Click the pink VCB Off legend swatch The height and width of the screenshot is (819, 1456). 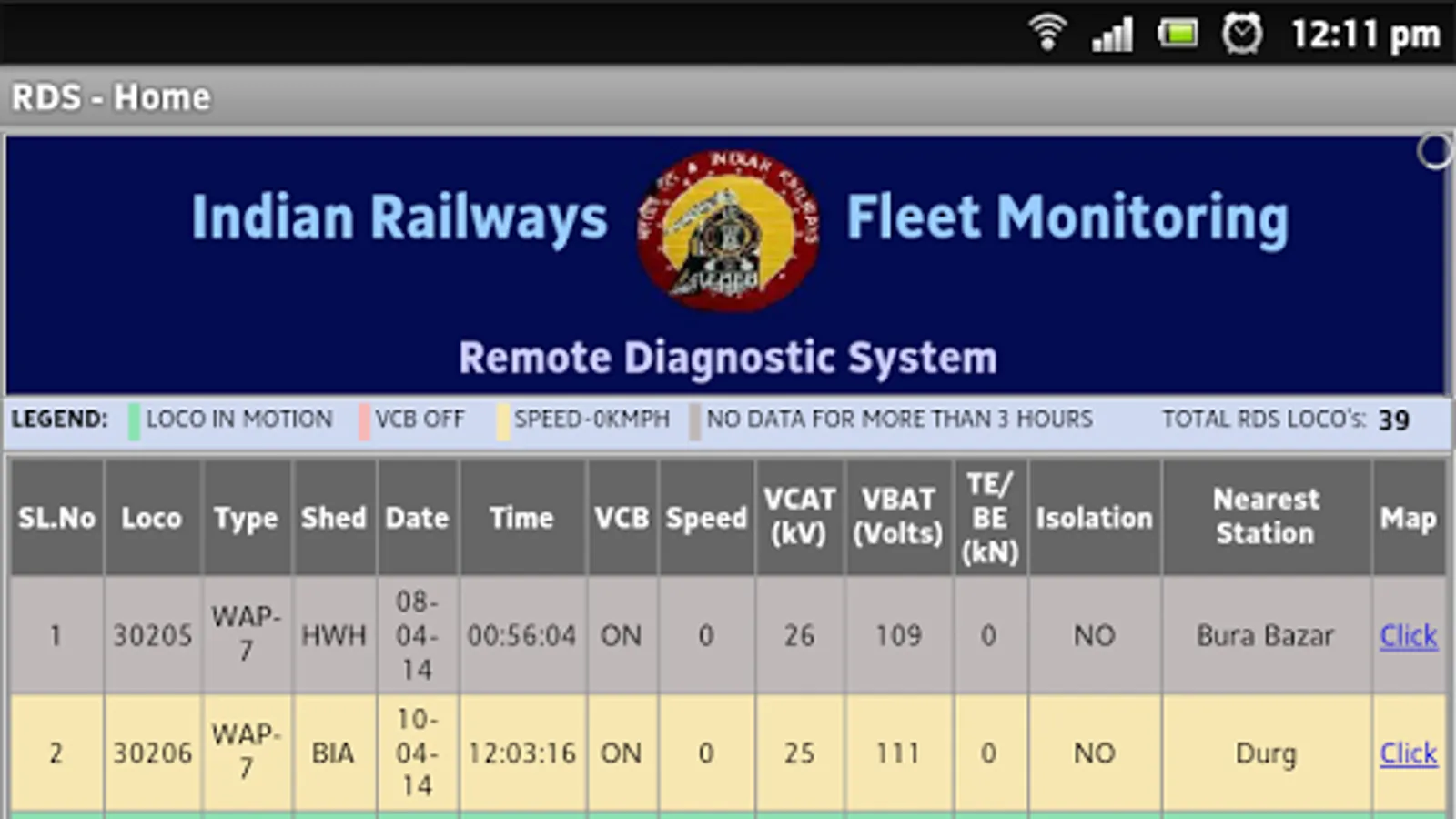[364, 421]
